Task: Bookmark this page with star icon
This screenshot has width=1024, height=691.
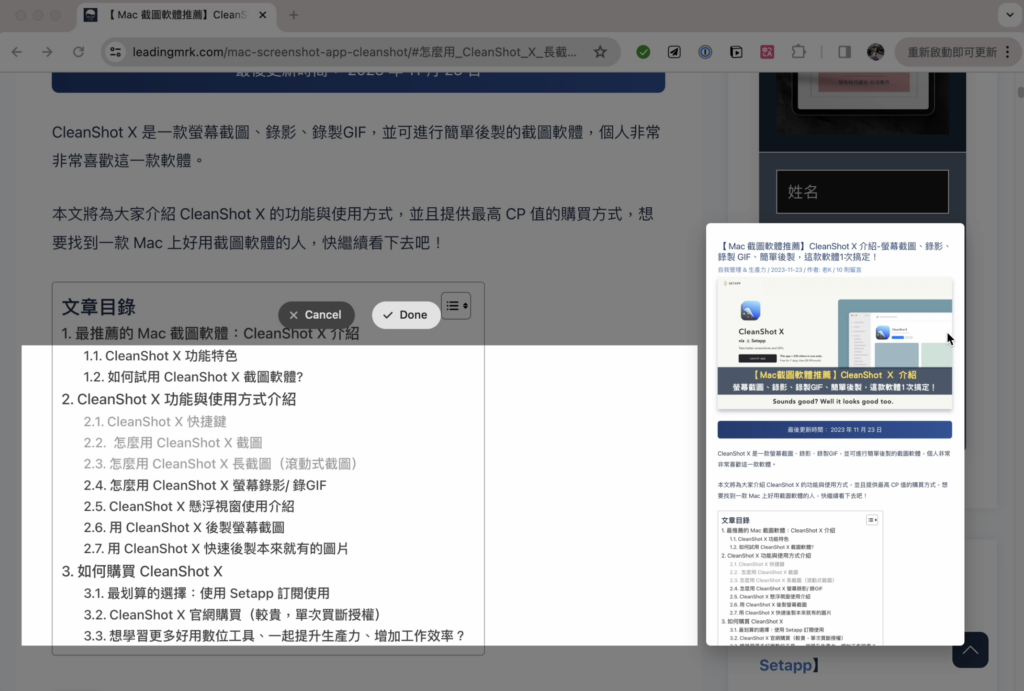Action: (600, 52)
